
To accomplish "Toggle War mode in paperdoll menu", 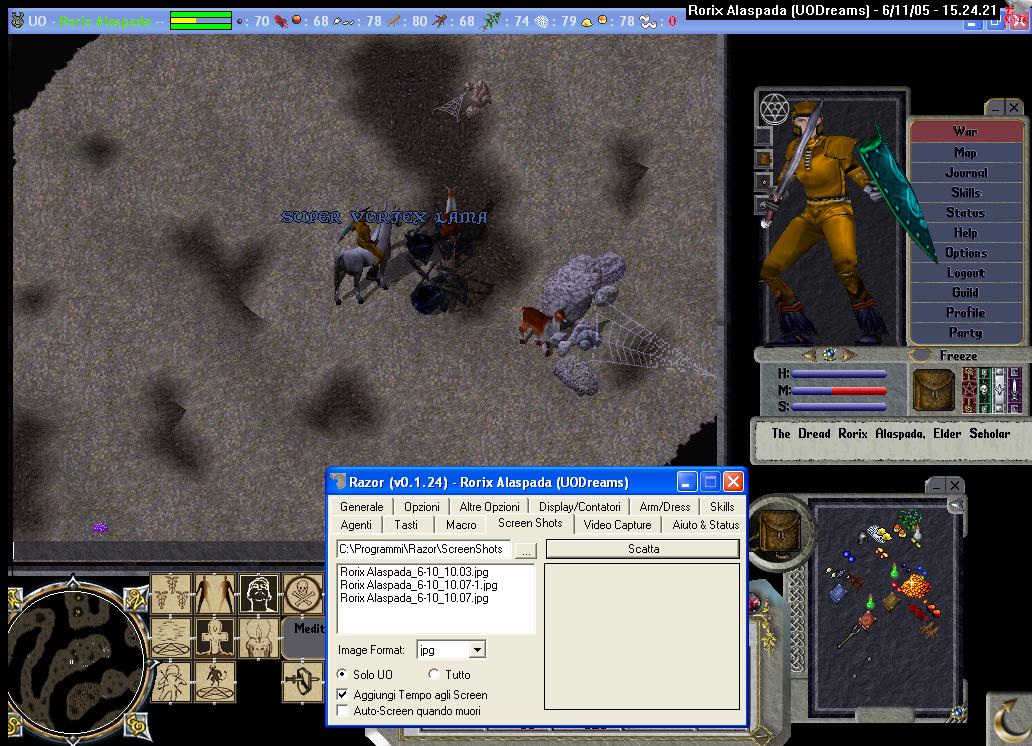I will (x=966, y=131).
